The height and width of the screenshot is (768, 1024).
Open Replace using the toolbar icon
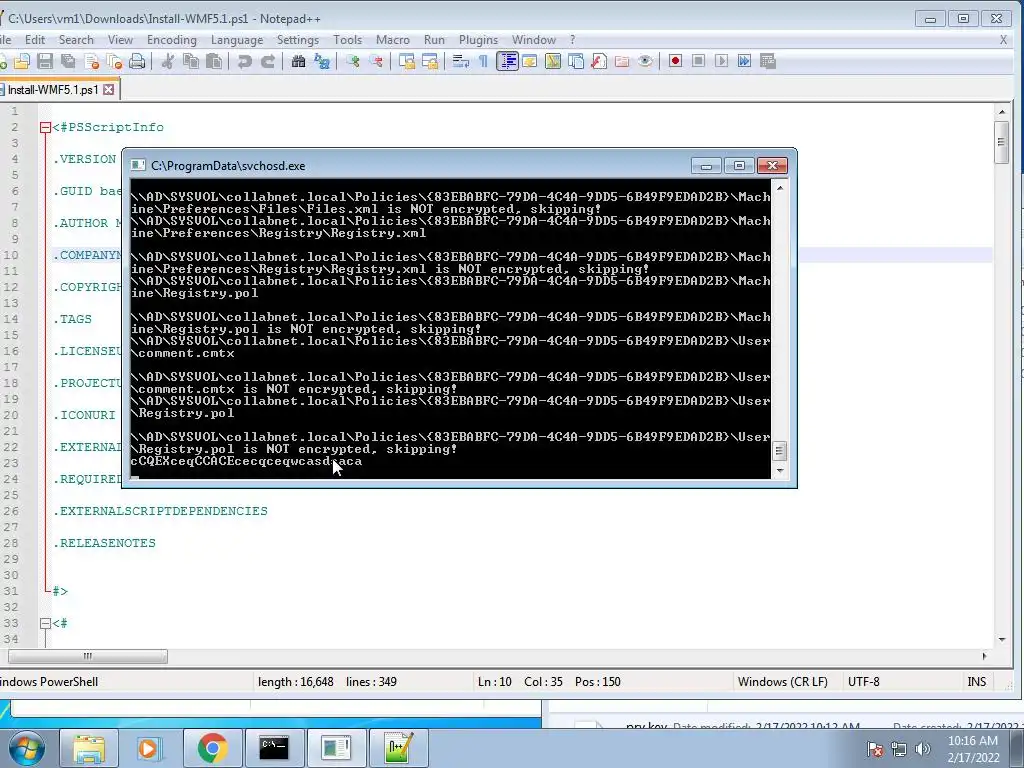pyautogui.click(x=321, y=61)
